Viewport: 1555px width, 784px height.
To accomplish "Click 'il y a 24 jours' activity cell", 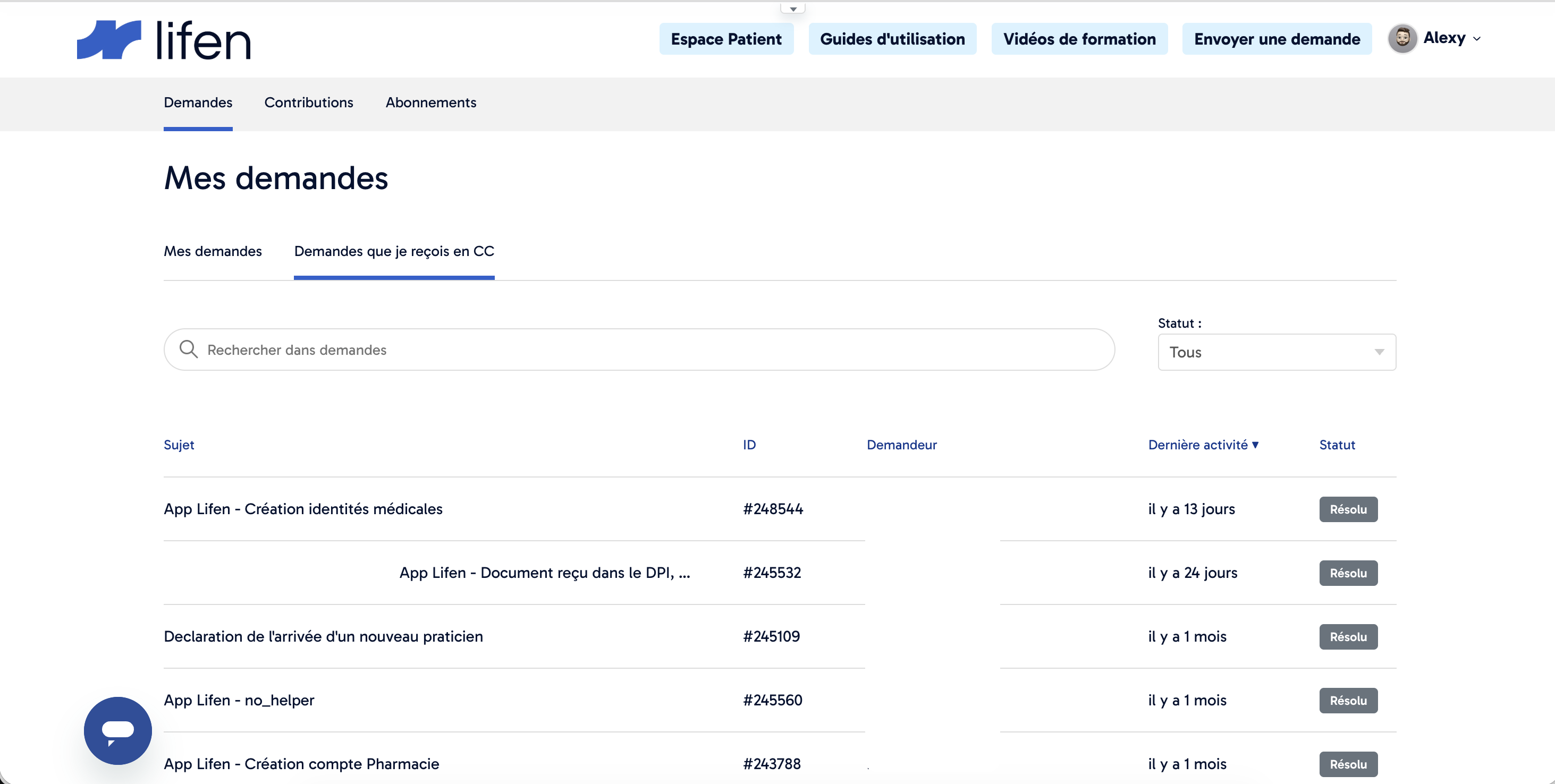I will pyautogui.click(x=1192, y=573).
